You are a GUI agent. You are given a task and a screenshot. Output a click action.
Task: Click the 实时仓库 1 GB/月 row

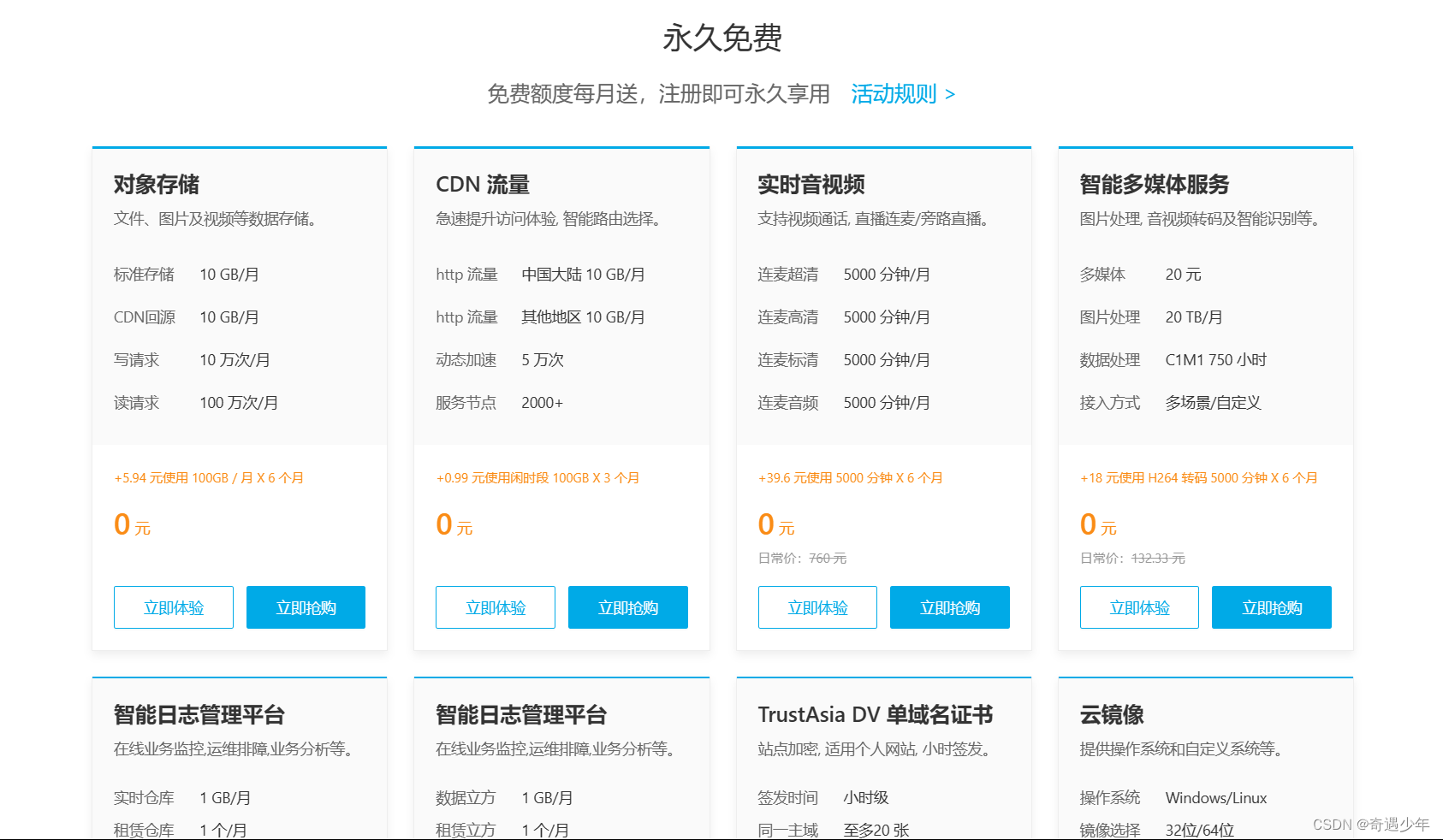182,798
